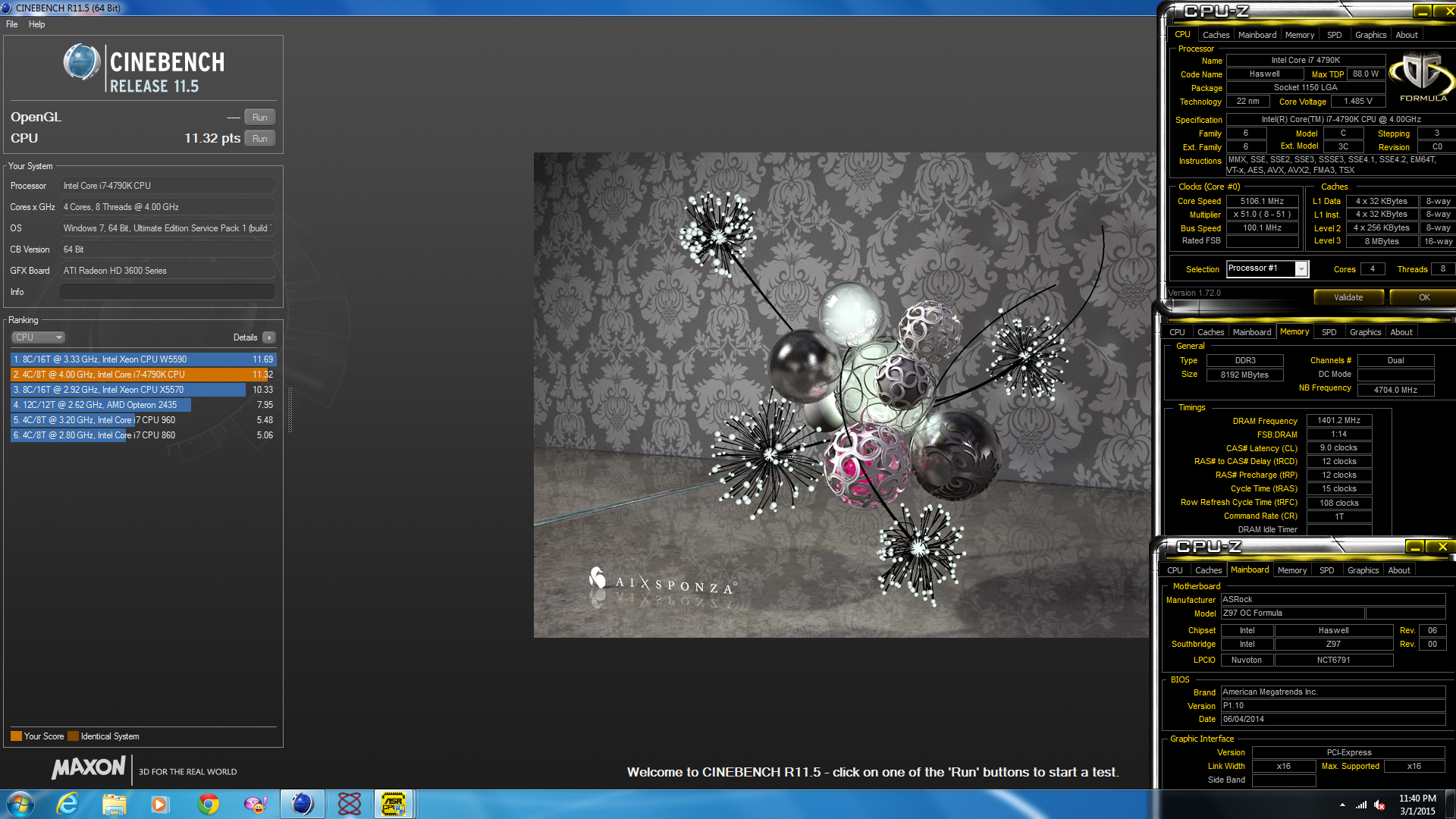Open CPU tab in middle CPU-Z window

pyautogui.click(x=1177, y=332)
